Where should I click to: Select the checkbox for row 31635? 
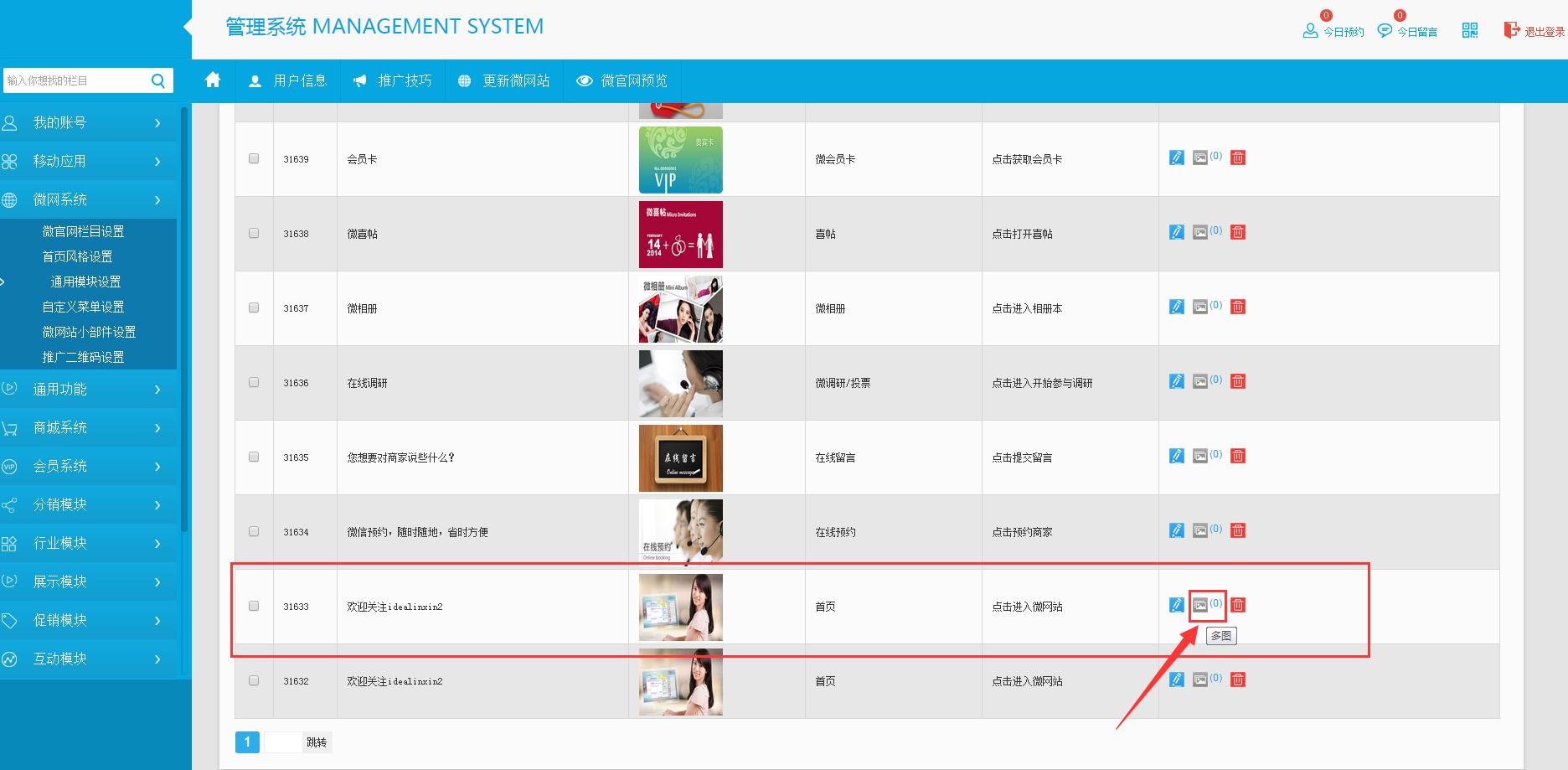tap(254, 457)
